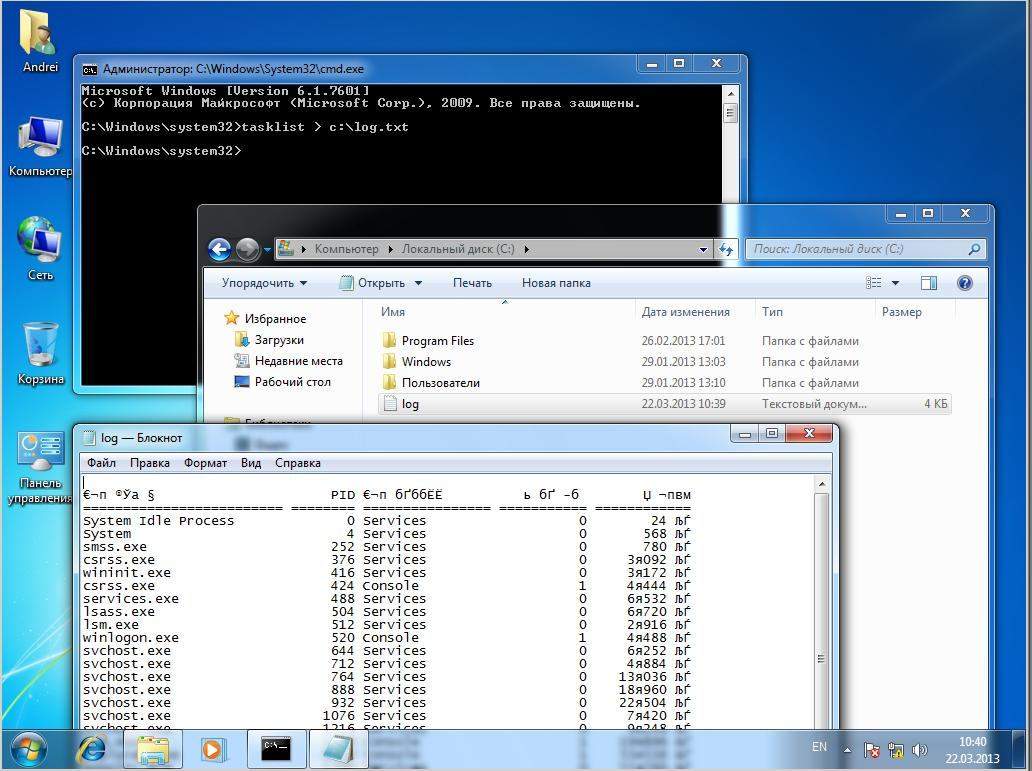This screenshot has width=1032, height=771.
Task: Open the view options dropdown arrow
Action: click(895, 283)
